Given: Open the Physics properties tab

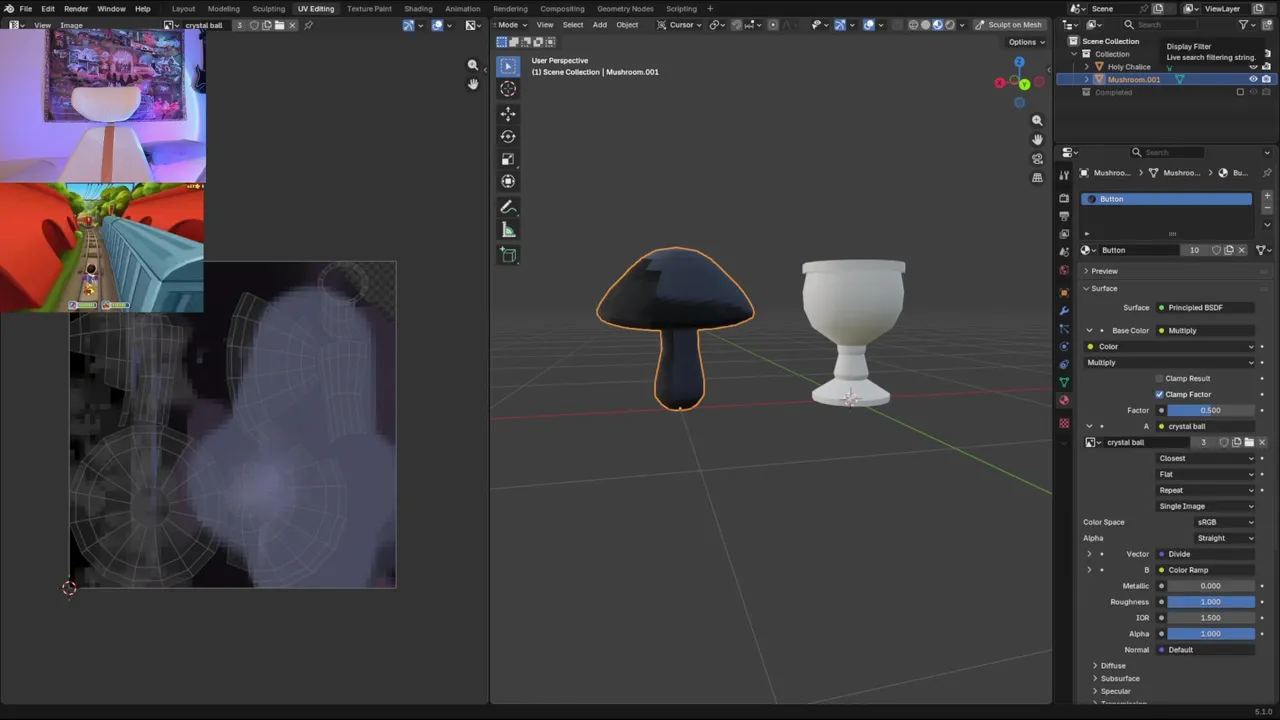Looking at the screenshot, I should tap(1064, 346).
